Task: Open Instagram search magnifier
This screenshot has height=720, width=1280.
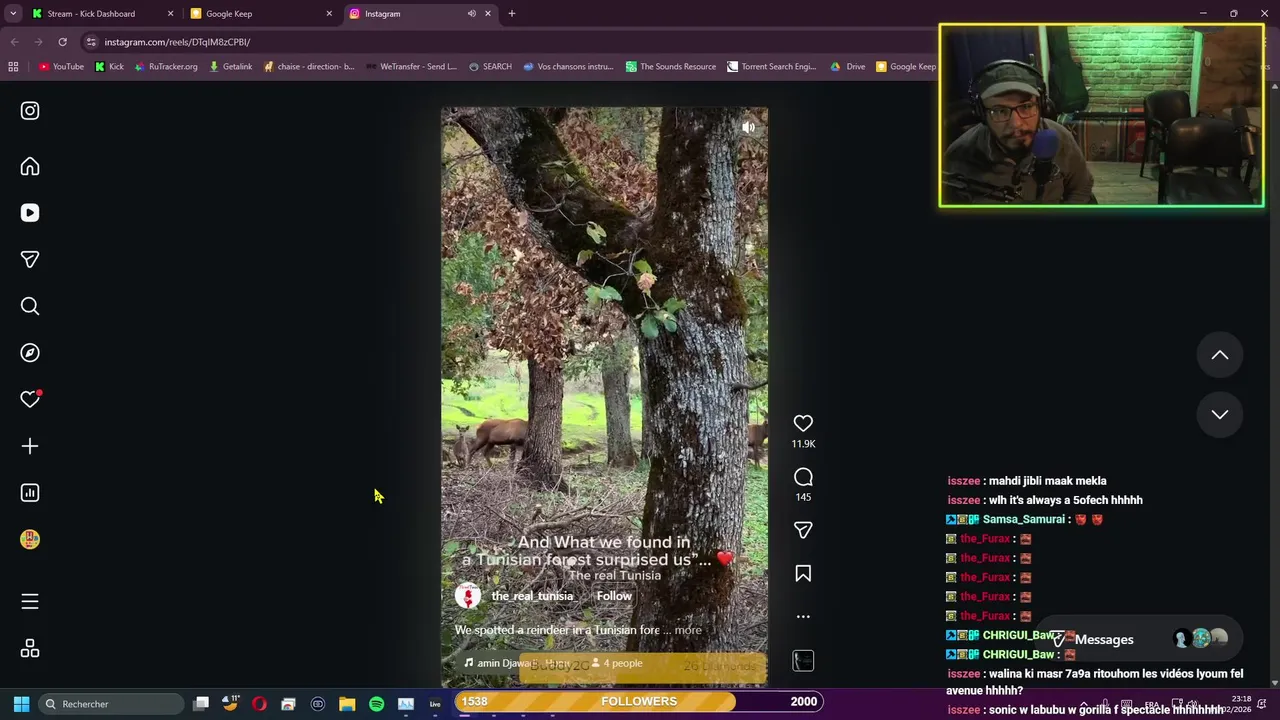Action: [30, 306]
